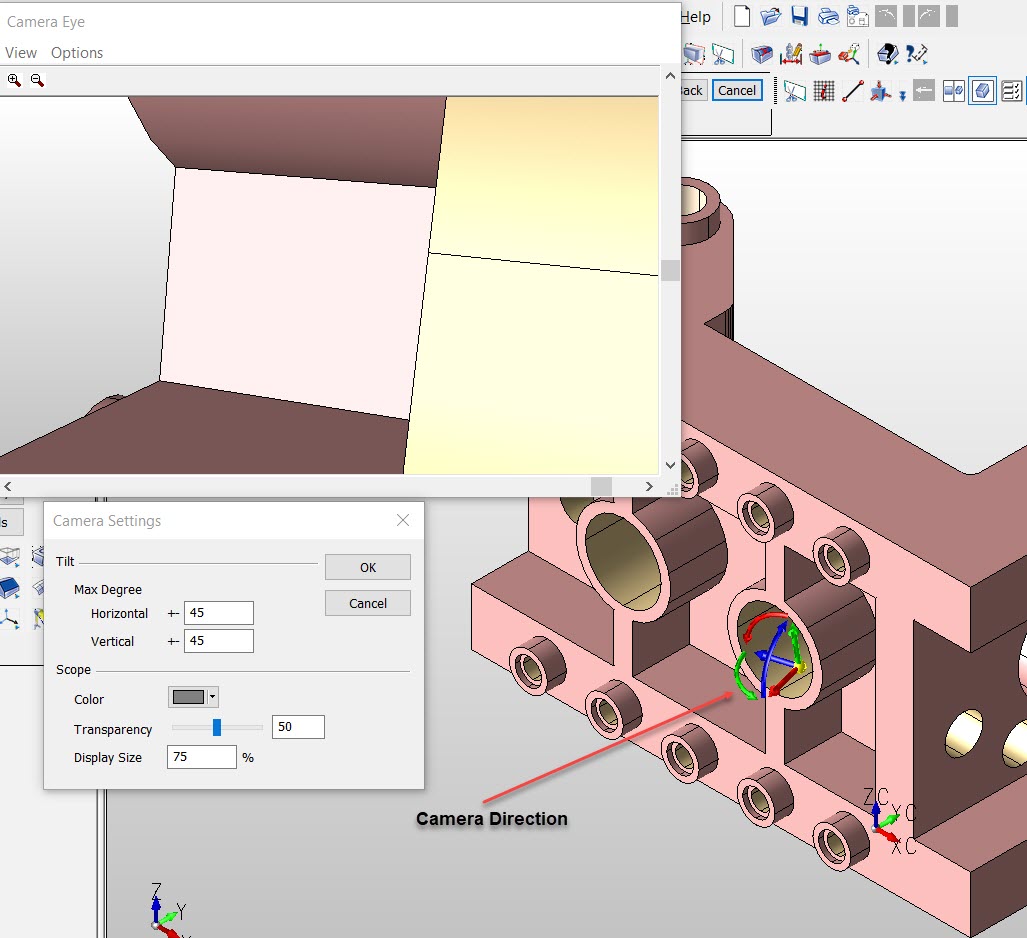This screenshot has width=1027, height=938.
Task: Zoom out within the Camera Eye window
Action: tap(37, 79)
